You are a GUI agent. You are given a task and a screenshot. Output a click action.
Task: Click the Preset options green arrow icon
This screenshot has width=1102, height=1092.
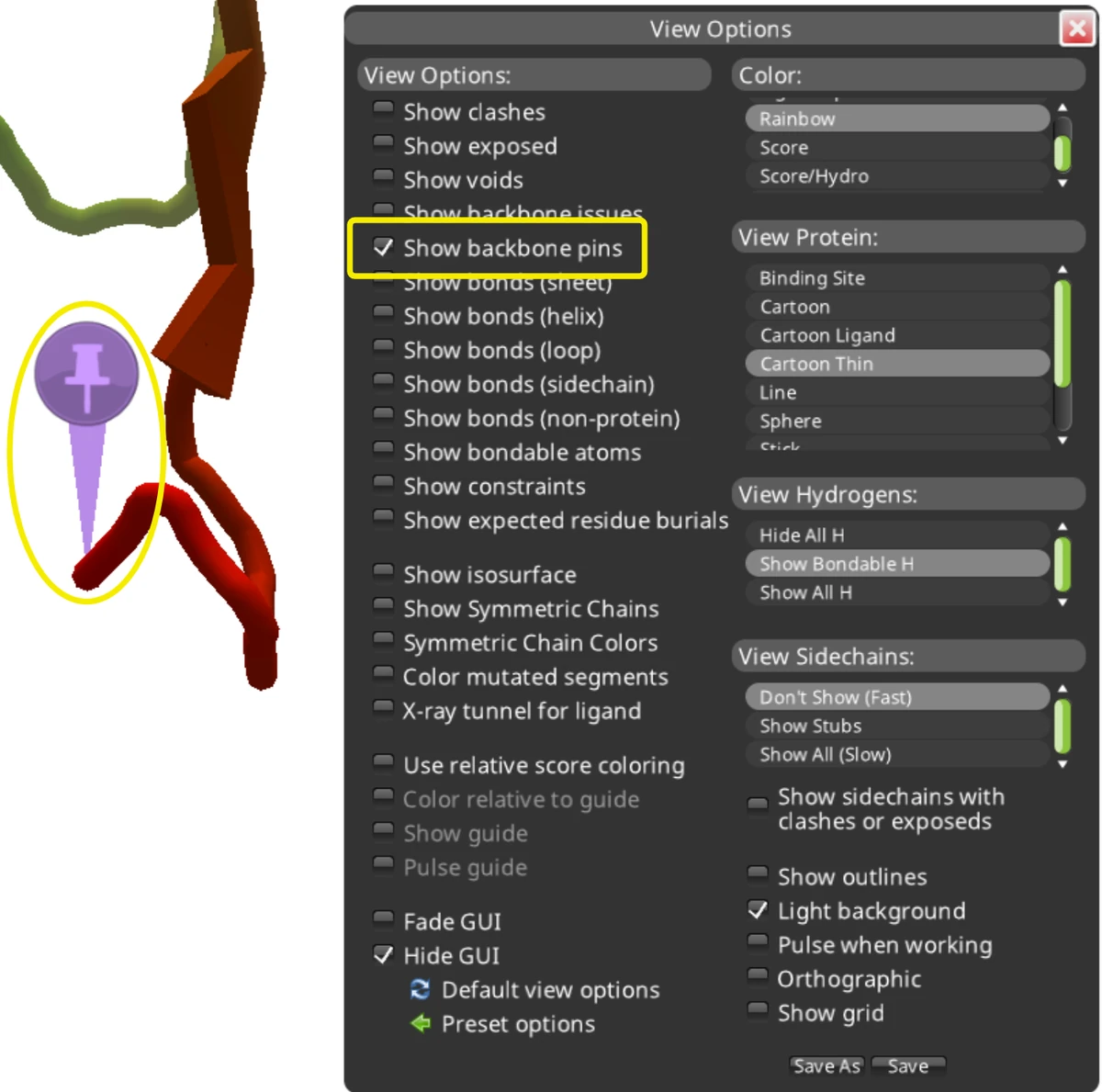[x=420, y=1024]
